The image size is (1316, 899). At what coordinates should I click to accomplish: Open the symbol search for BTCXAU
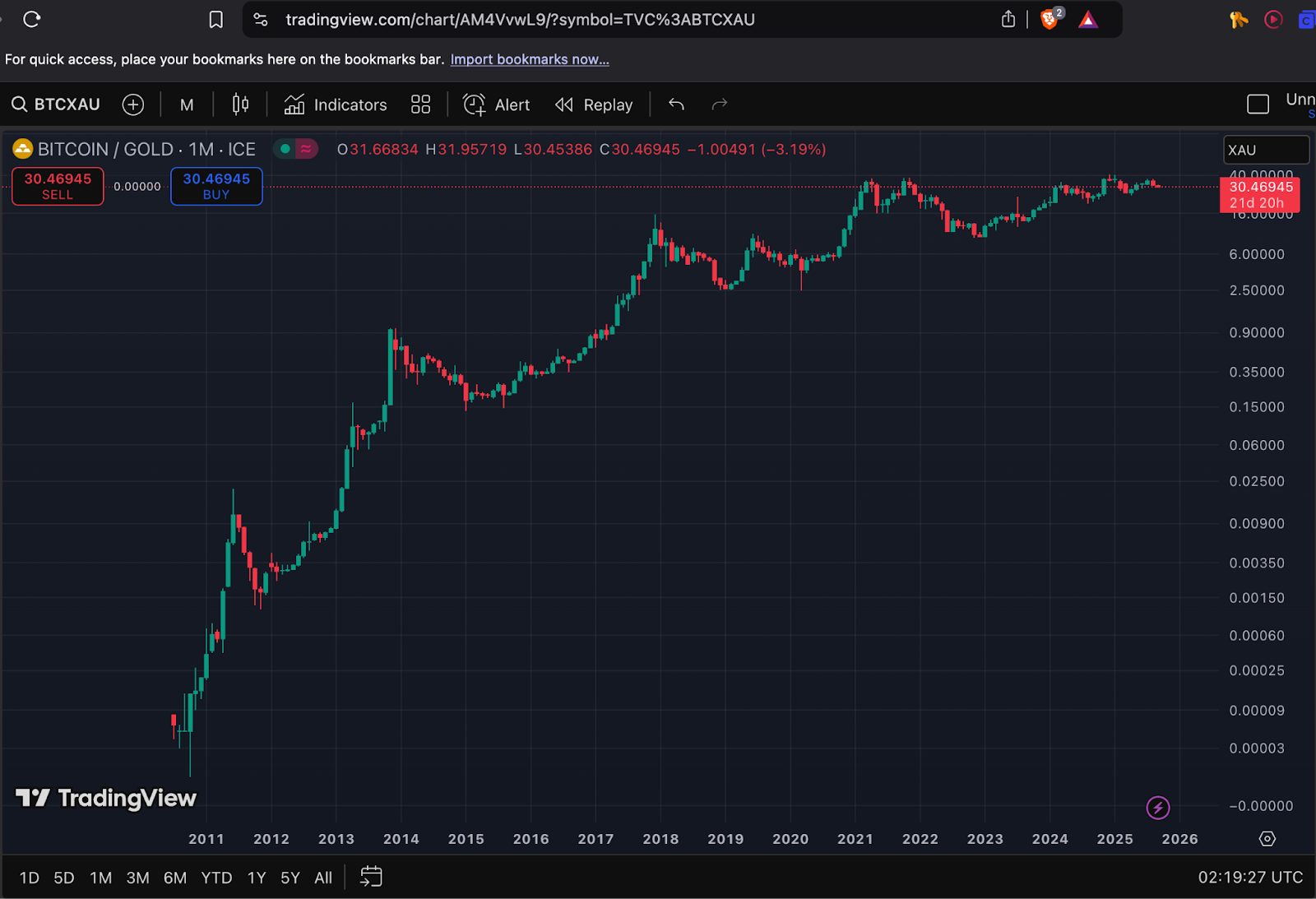(x=56, y=104)
